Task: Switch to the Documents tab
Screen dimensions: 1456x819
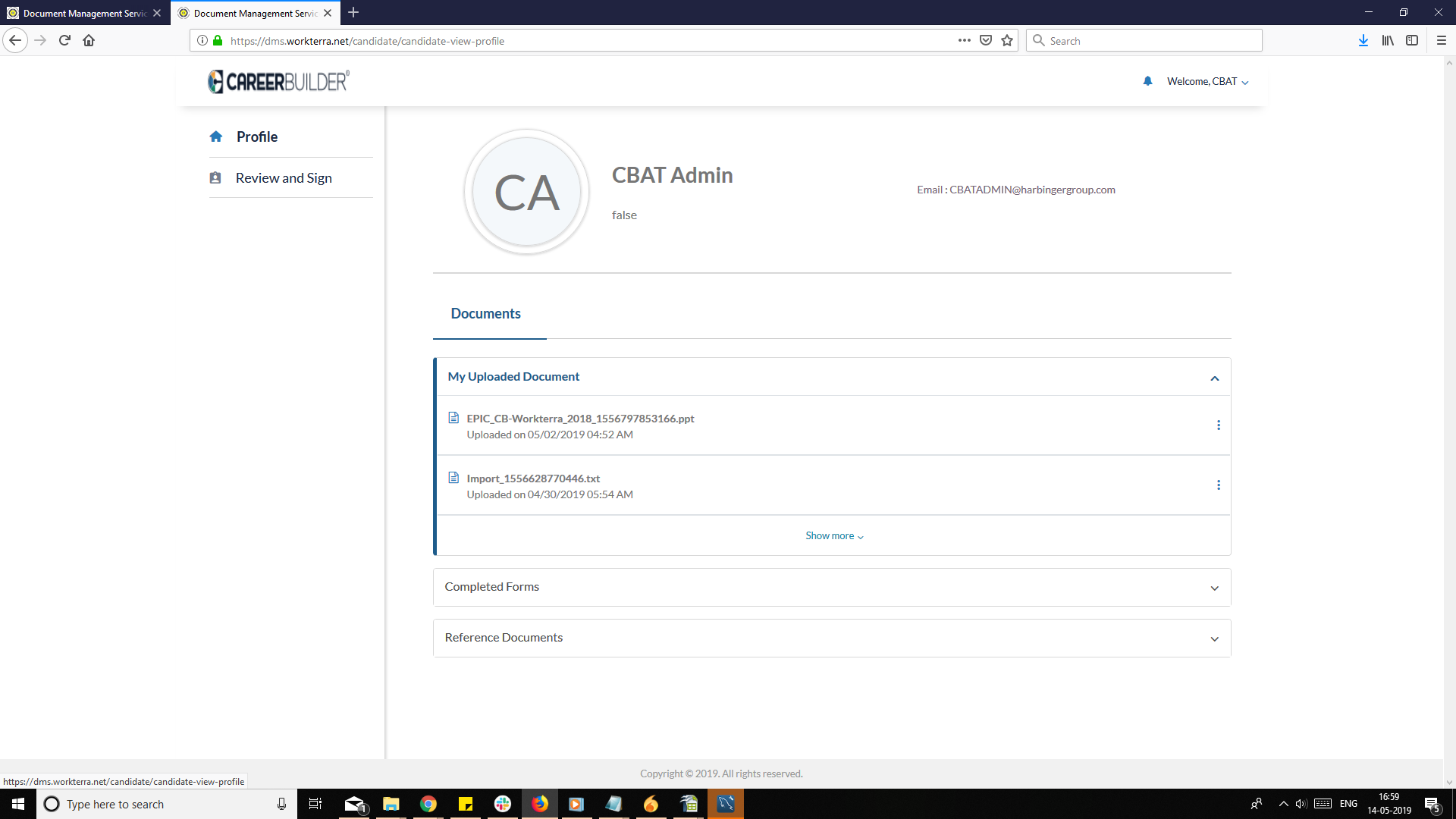Action: (x=485, y=313)
